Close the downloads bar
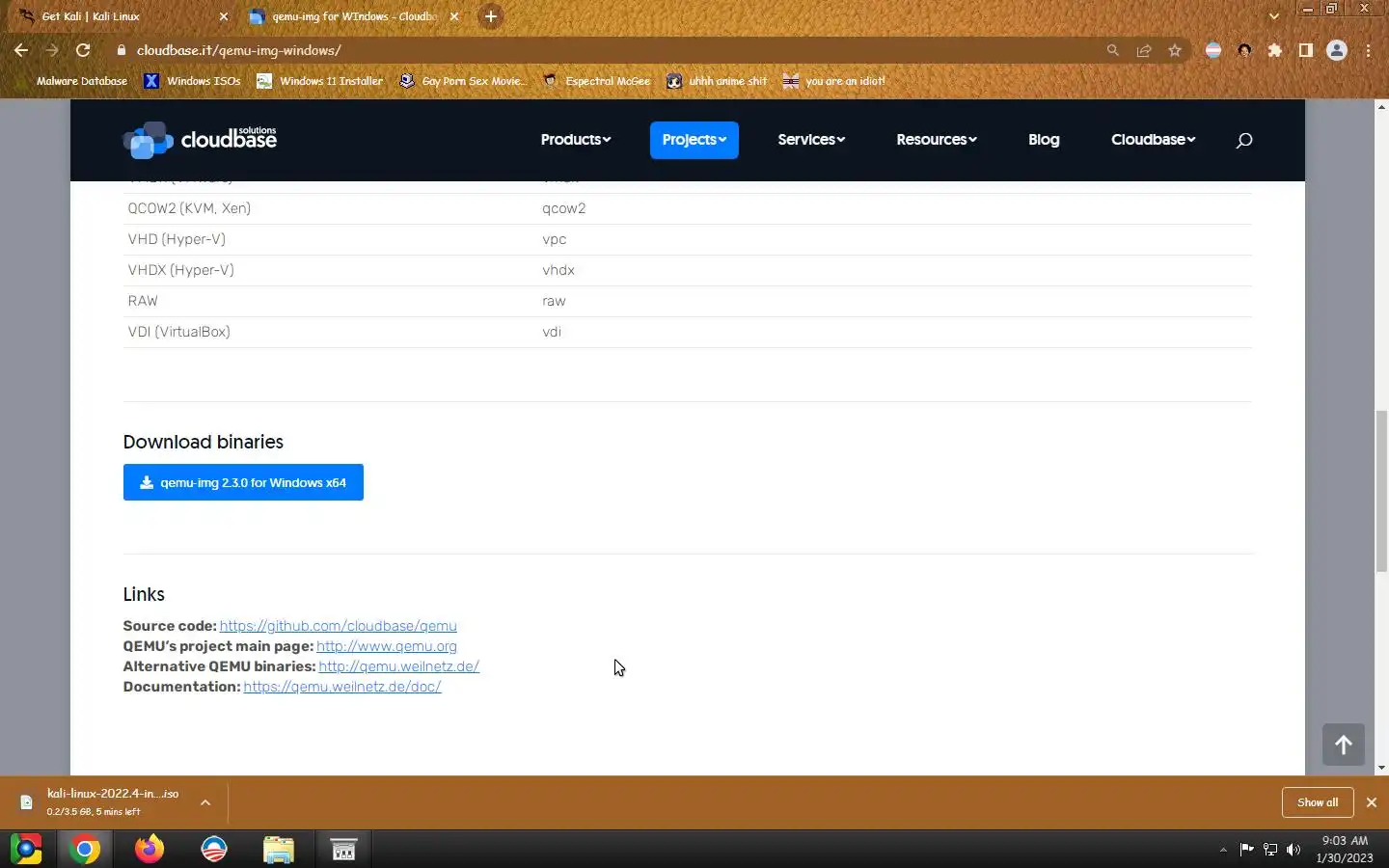Screen dimensions: 1389x868 (1372, 802)
